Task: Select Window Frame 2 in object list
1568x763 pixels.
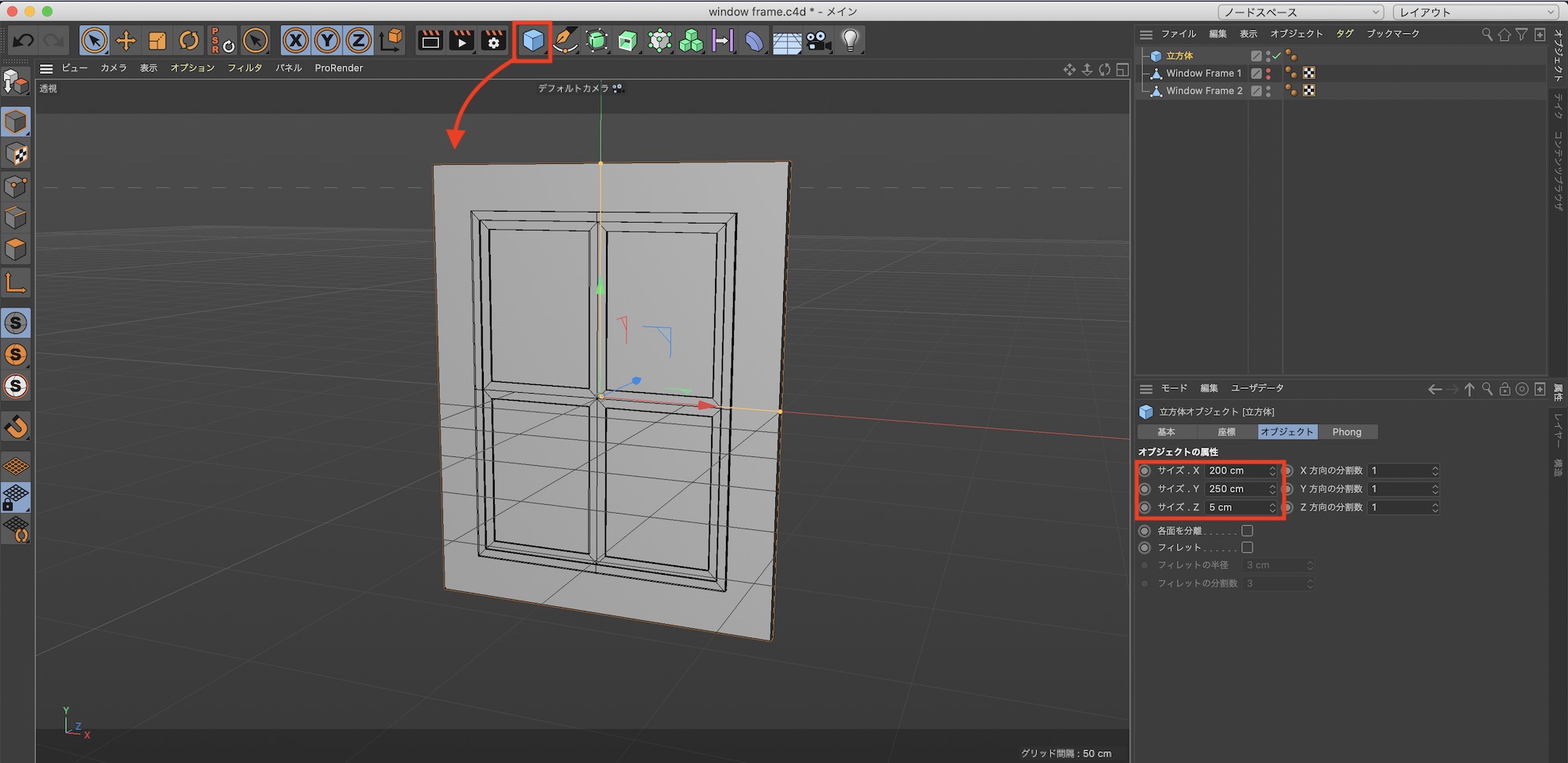Action: click(x=1203, y=91)
